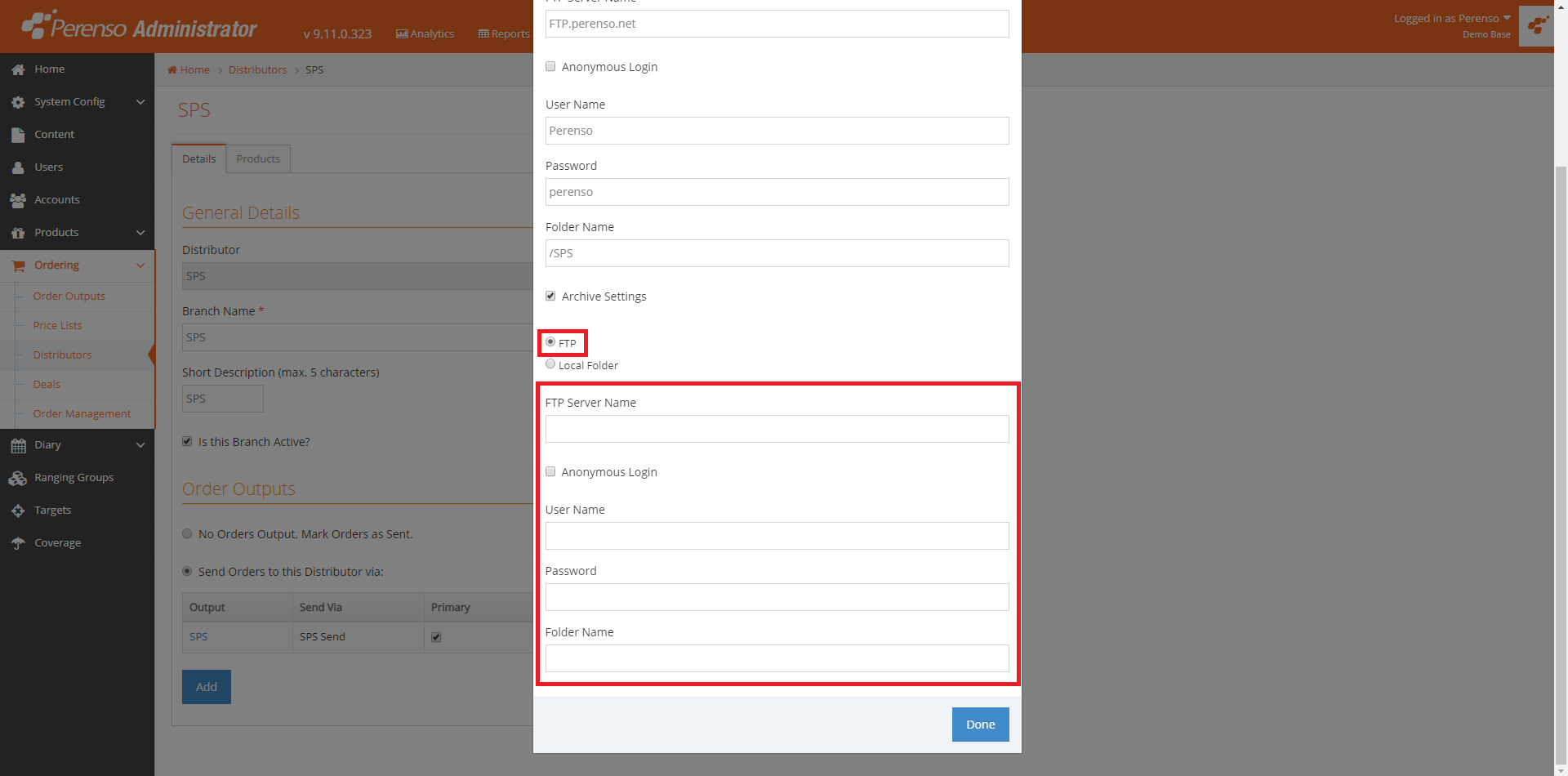Click field containing FTP.perenso.net
The image size is (1568, 776).
[x=777, y=24]
